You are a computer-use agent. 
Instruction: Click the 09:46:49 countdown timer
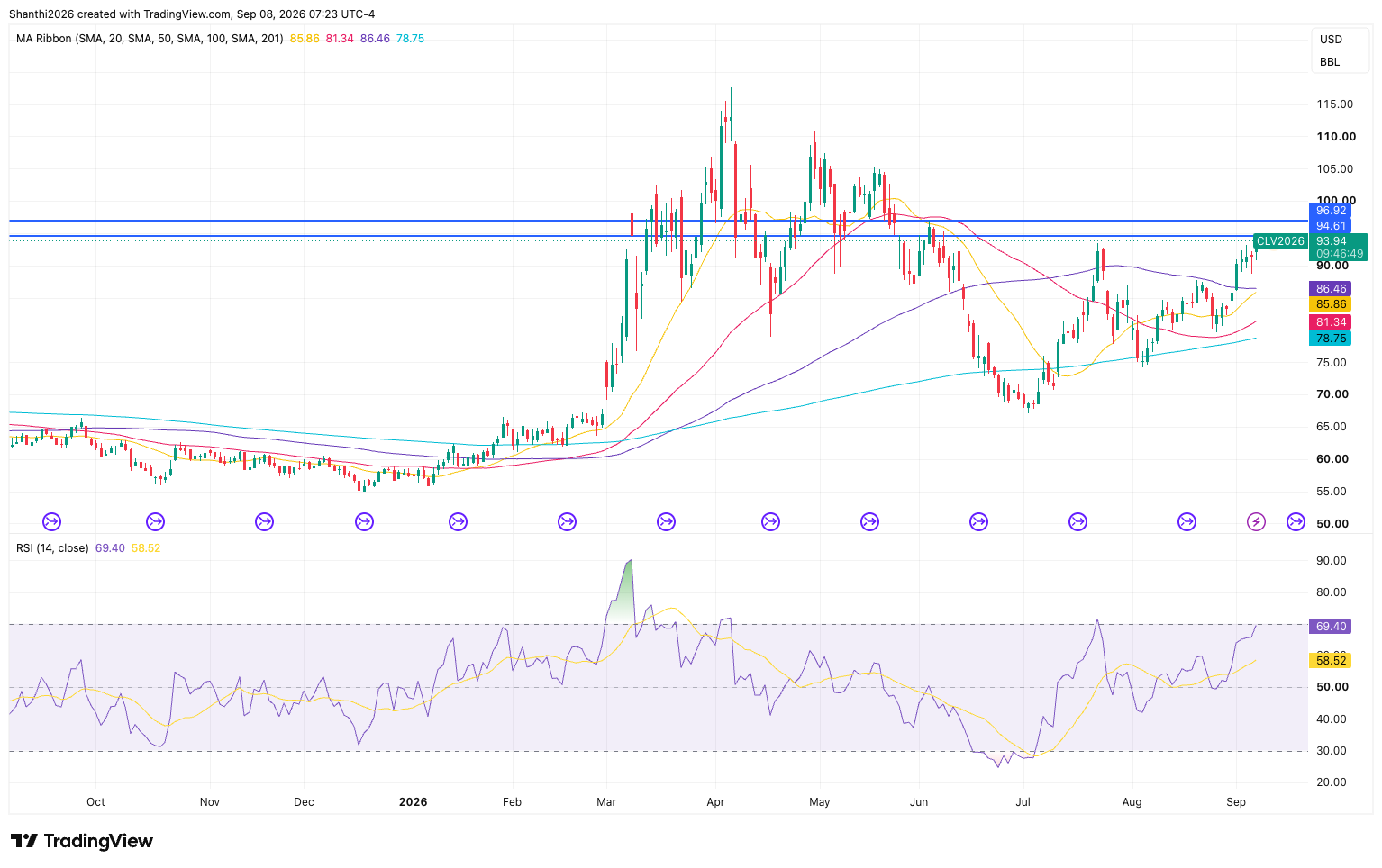coord(1338,254)
